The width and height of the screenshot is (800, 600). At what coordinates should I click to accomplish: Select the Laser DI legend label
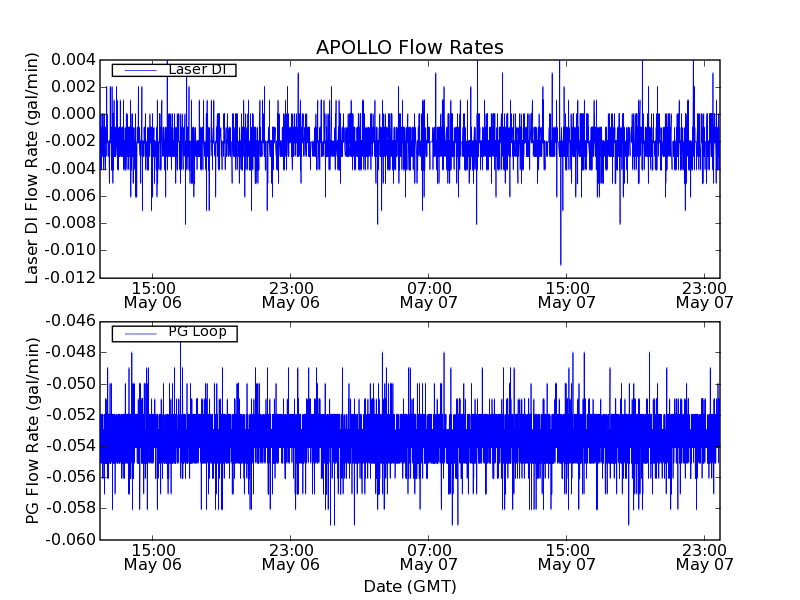coord(197,70)
